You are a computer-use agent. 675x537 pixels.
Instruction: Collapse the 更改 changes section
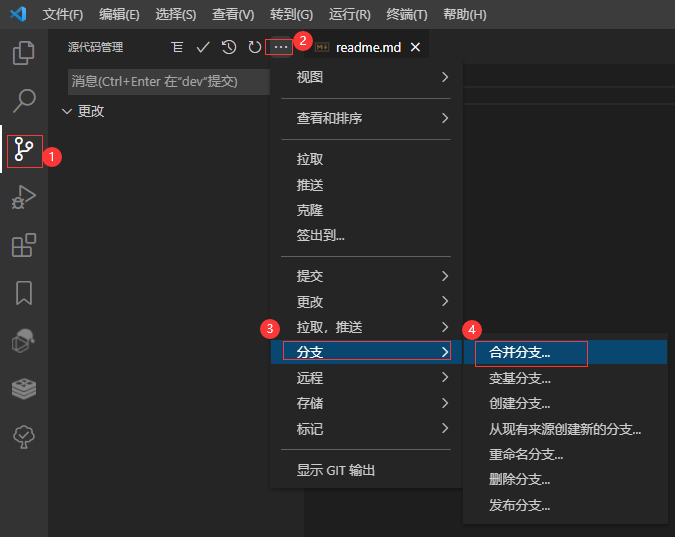pos(67,111)
